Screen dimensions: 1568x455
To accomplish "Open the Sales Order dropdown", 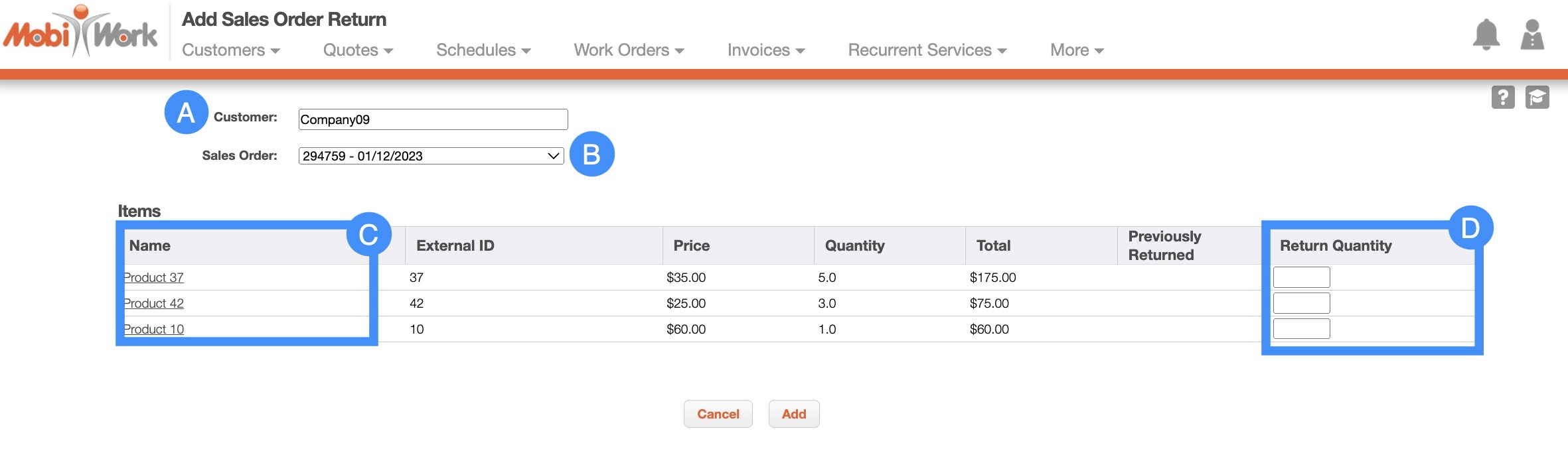I will tap(431, 156).
